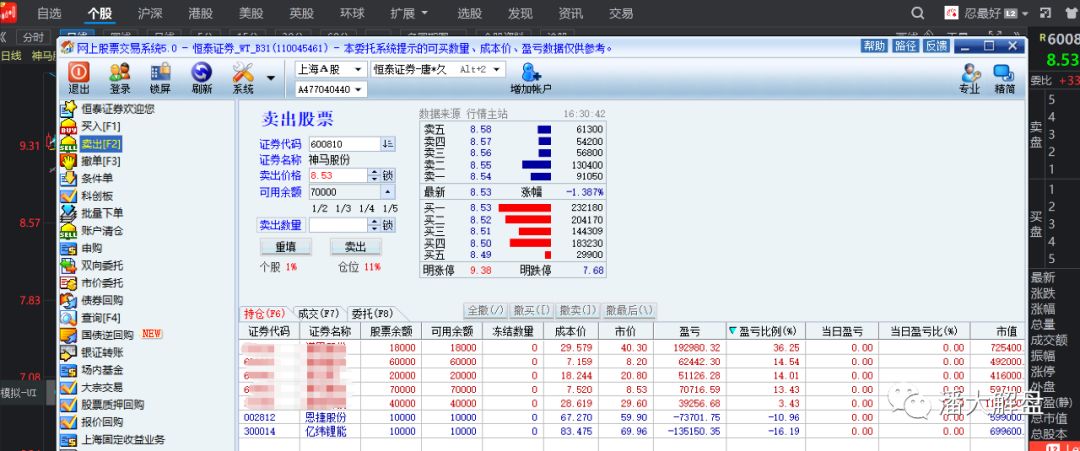Click the 退出 exit toolbar icon
The height and width of the screenshot is (451, 1080).
pyautogui.click(x=79, y=78)
